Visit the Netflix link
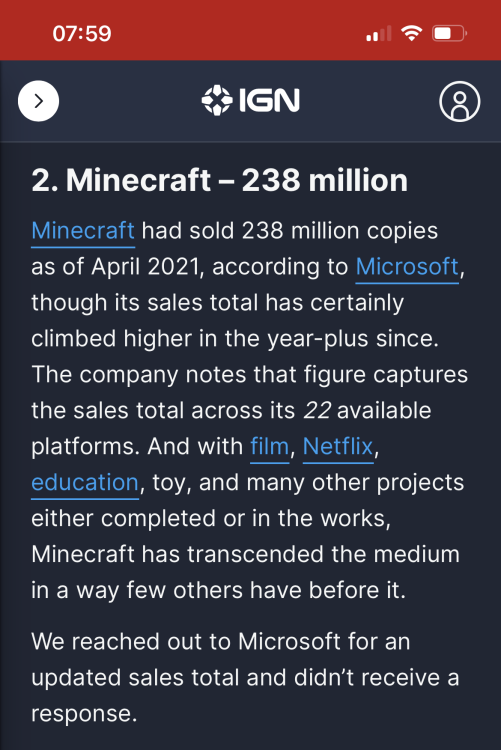This screenshot has height=750, width=501. point(338,447)
